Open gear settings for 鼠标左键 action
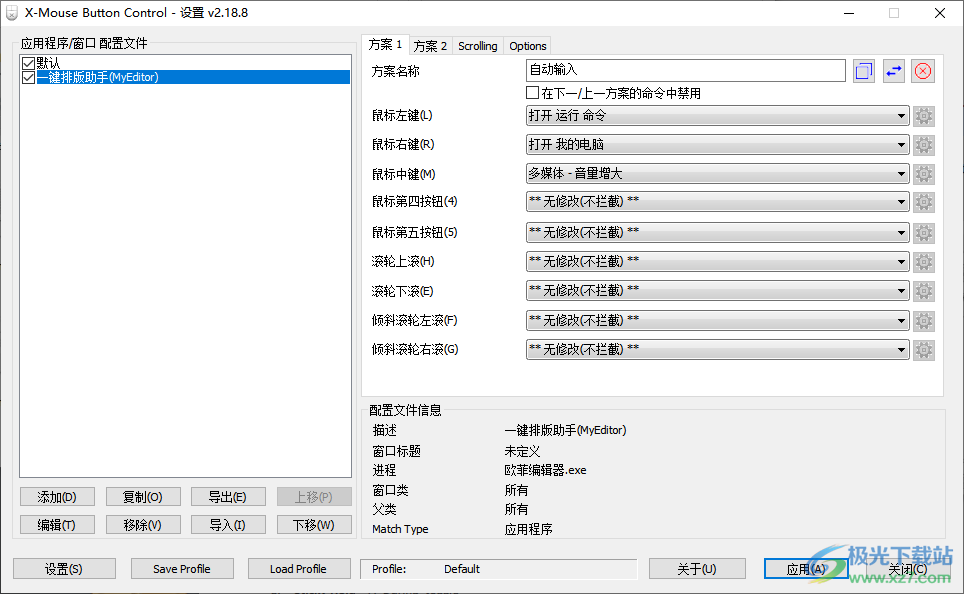Image resolution: width=964 pixels, height=594 pixels. pos(923,115)
